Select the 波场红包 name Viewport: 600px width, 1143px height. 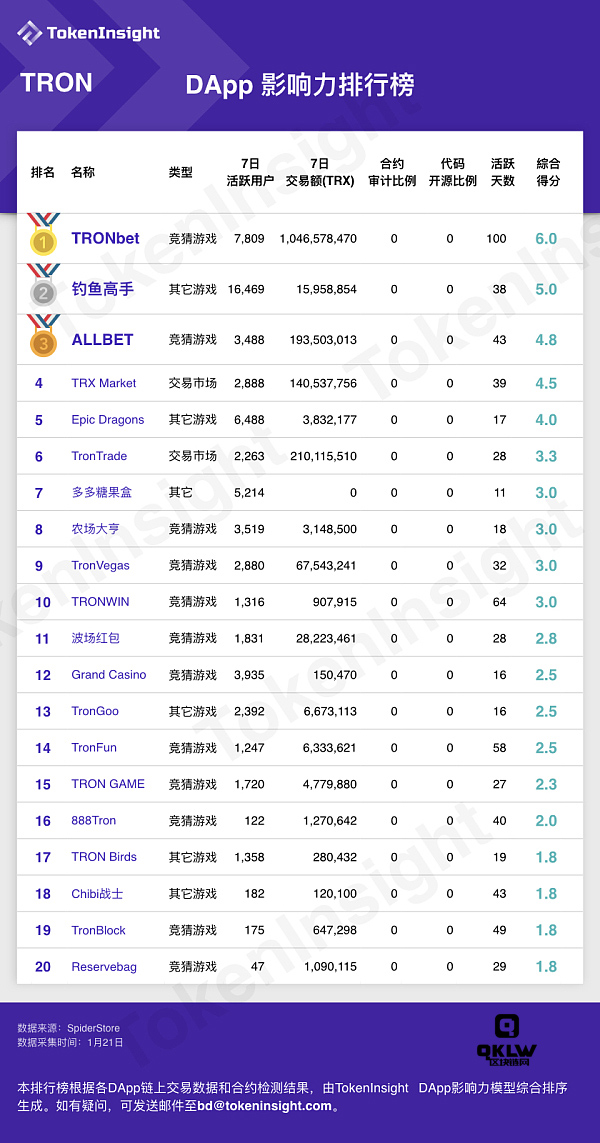tap(96, 639)
